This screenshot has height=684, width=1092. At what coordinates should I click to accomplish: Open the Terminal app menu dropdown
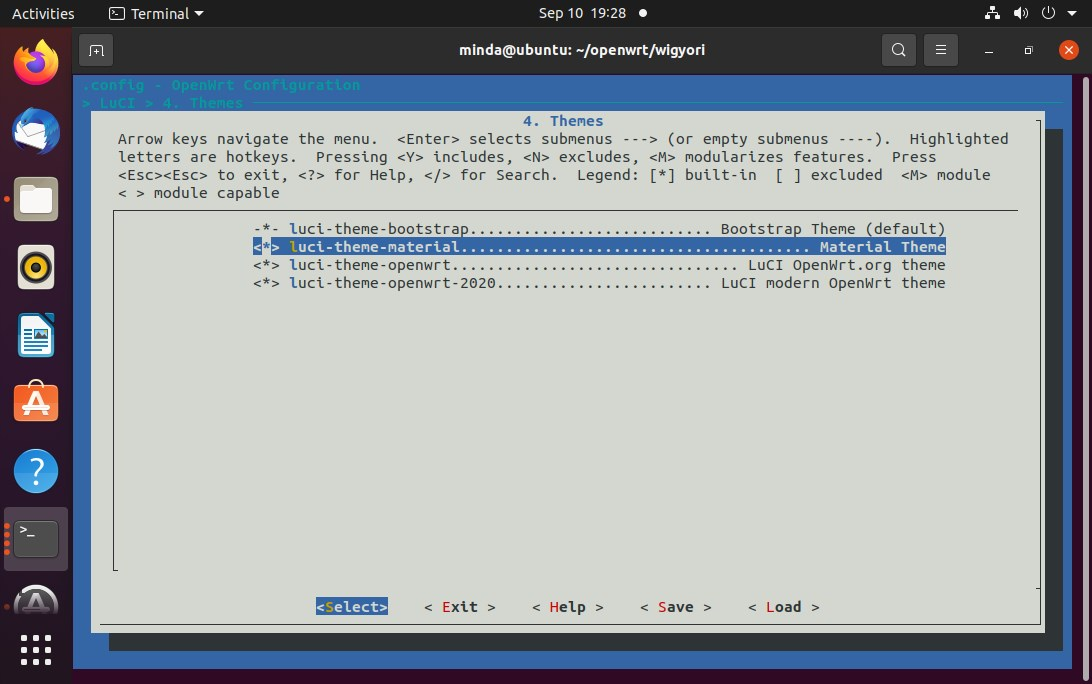tap(157, 13)
